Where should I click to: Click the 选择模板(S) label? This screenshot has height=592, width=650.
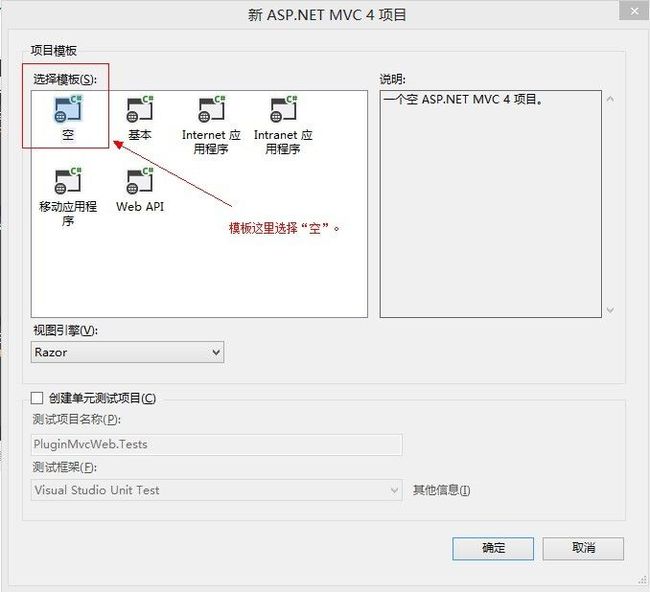(65, 79)
